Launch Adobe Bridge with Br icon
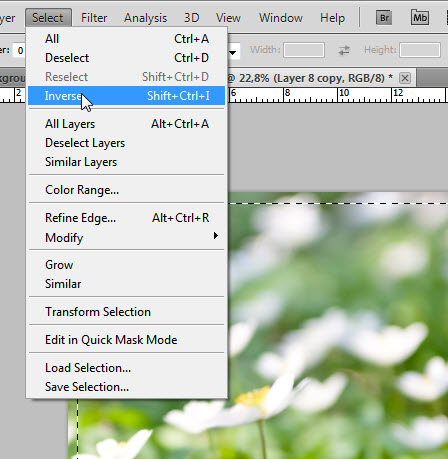 coord(384,18)
